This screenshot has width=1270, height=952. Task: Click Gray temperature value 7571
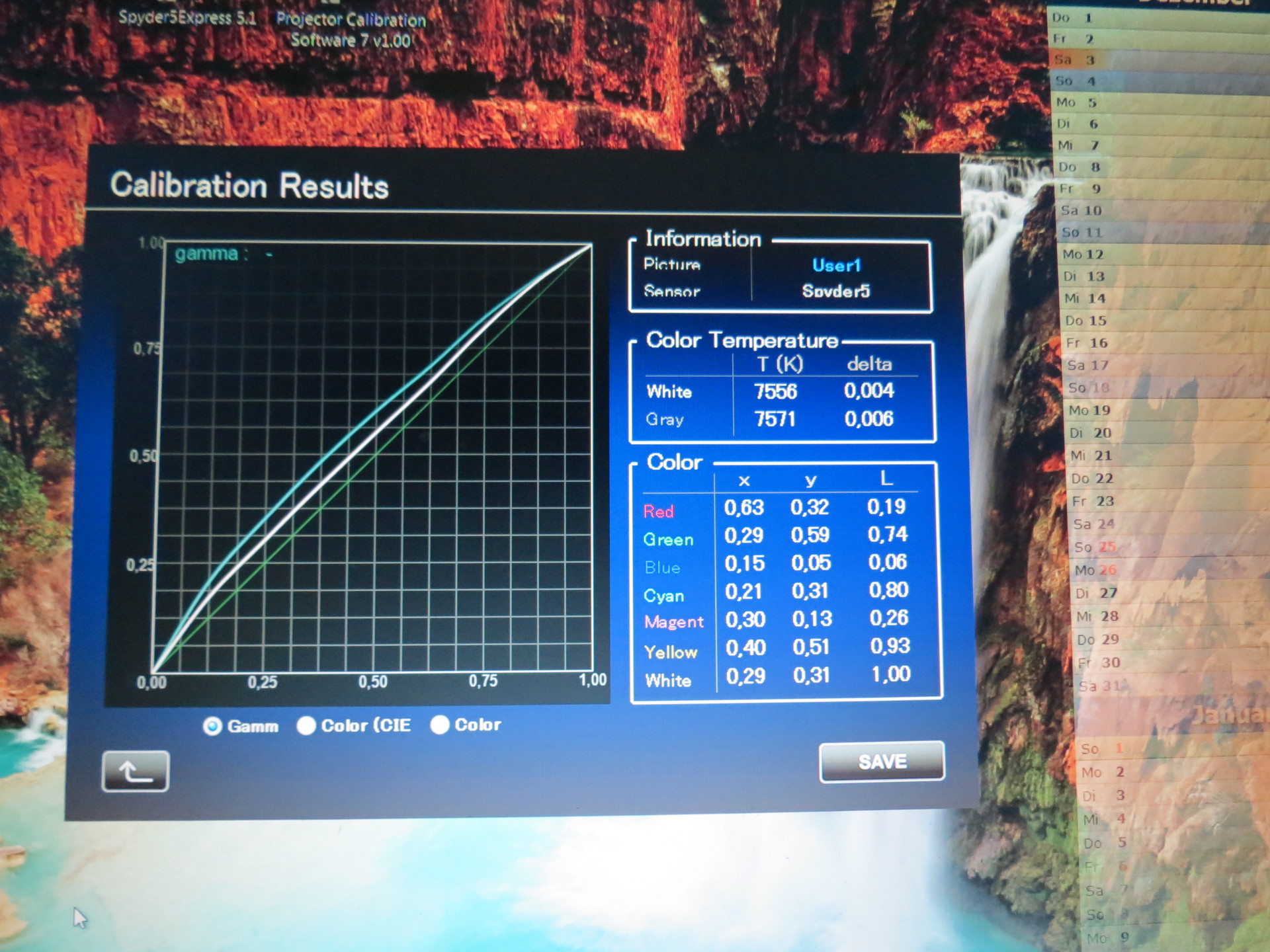(x=775, y=419)
